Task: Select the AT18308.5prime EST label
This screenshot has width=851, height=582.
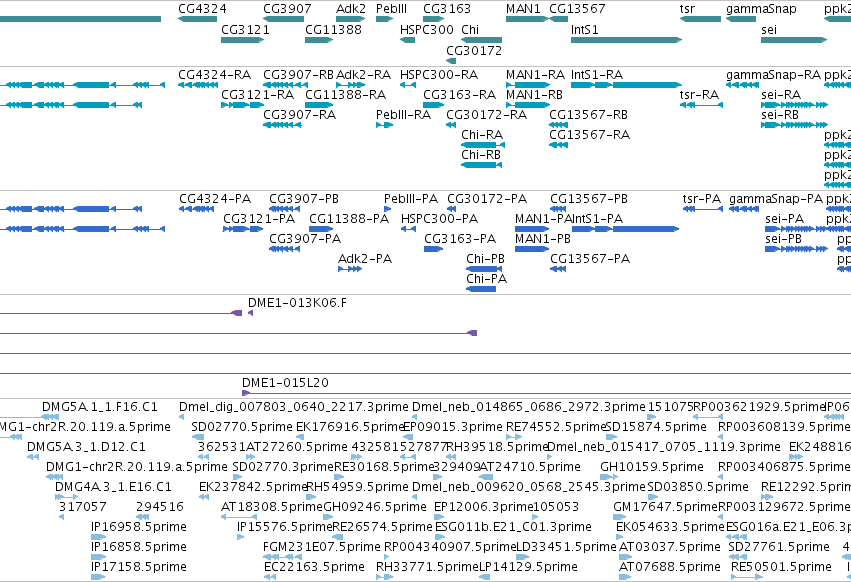Action: pos(272,507)
